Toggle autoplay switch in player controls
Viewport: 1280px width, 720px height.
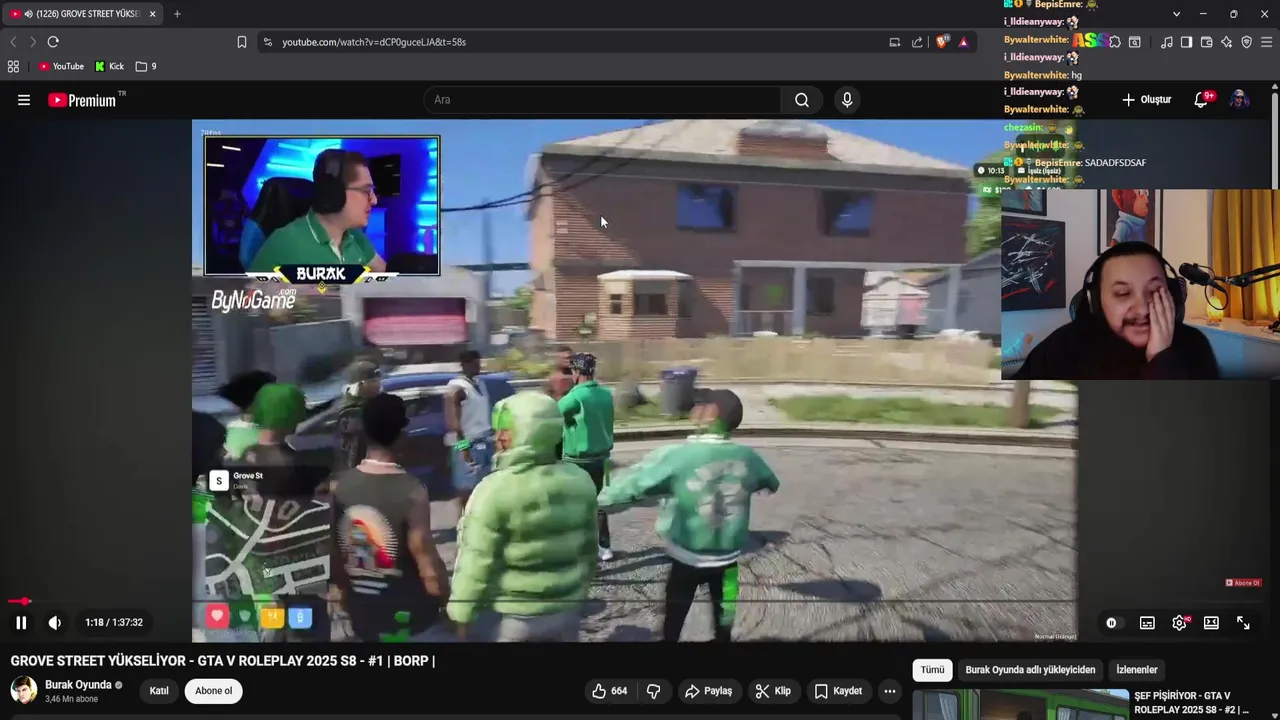(x=1111, y=622)
